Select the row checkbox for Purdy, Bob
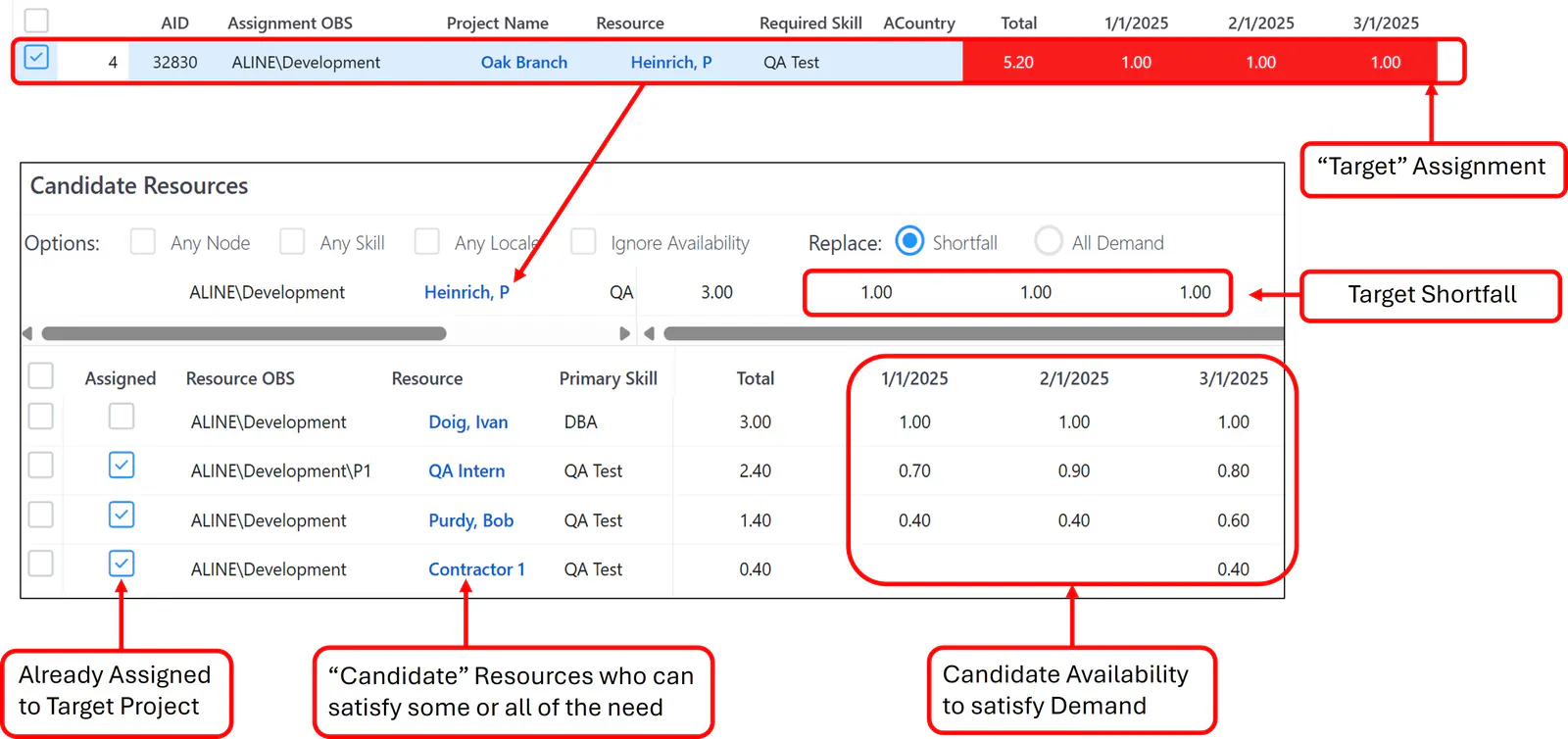The height and width of the screenshot is (739, 1568). pos(41,515)
